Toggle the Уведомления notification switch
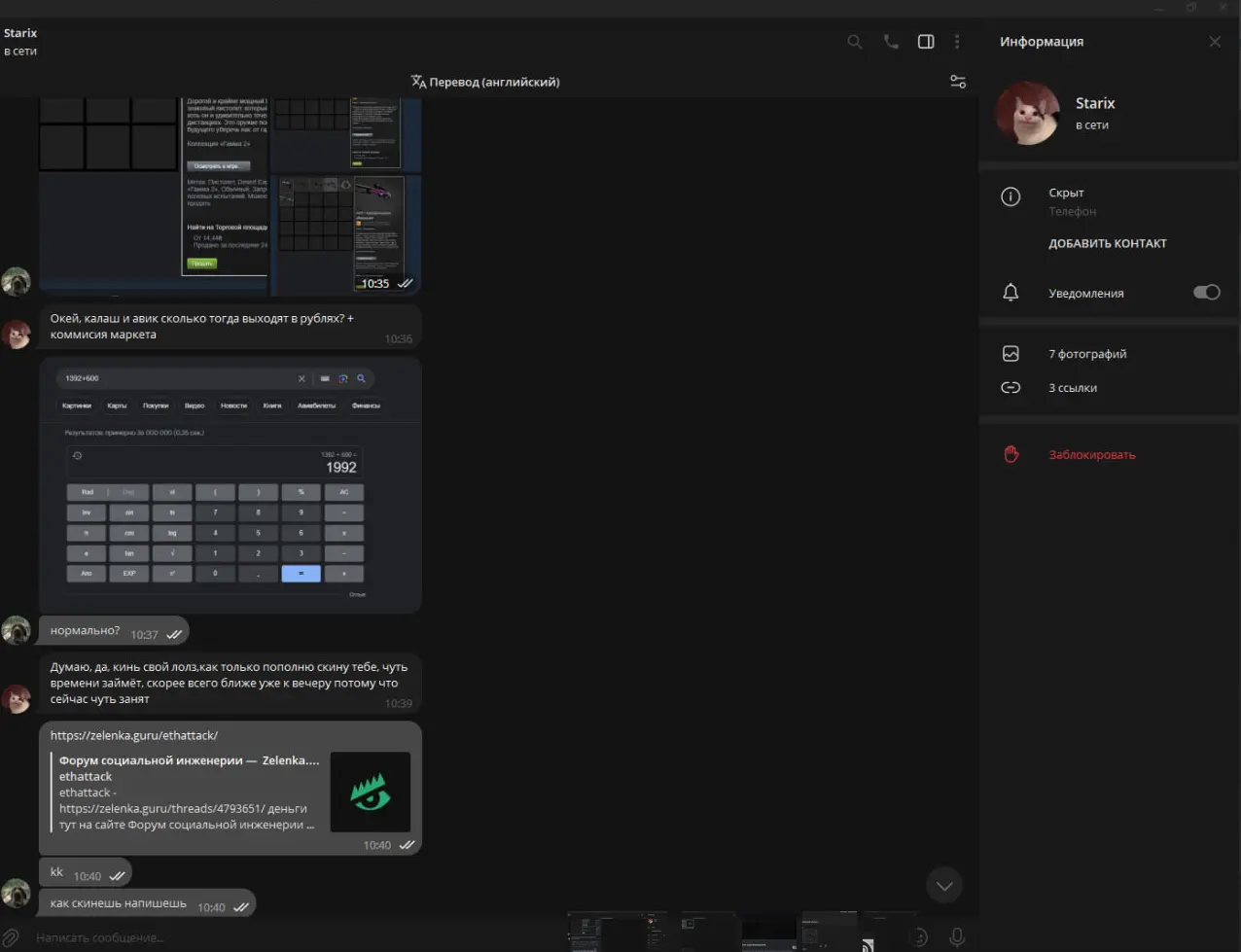Viewport: 1241px width, 952px height. click(1206, 293)
